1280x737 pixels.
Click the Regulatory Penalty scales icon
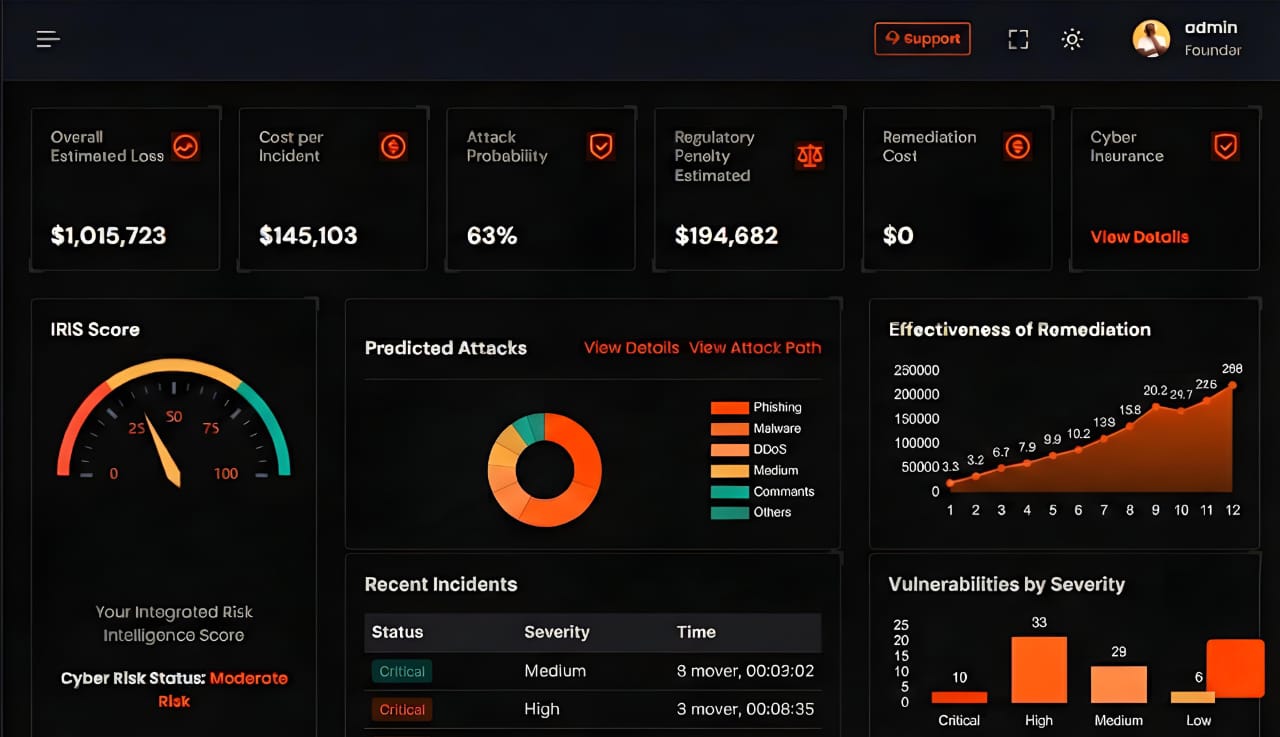[x=809, y=155]
